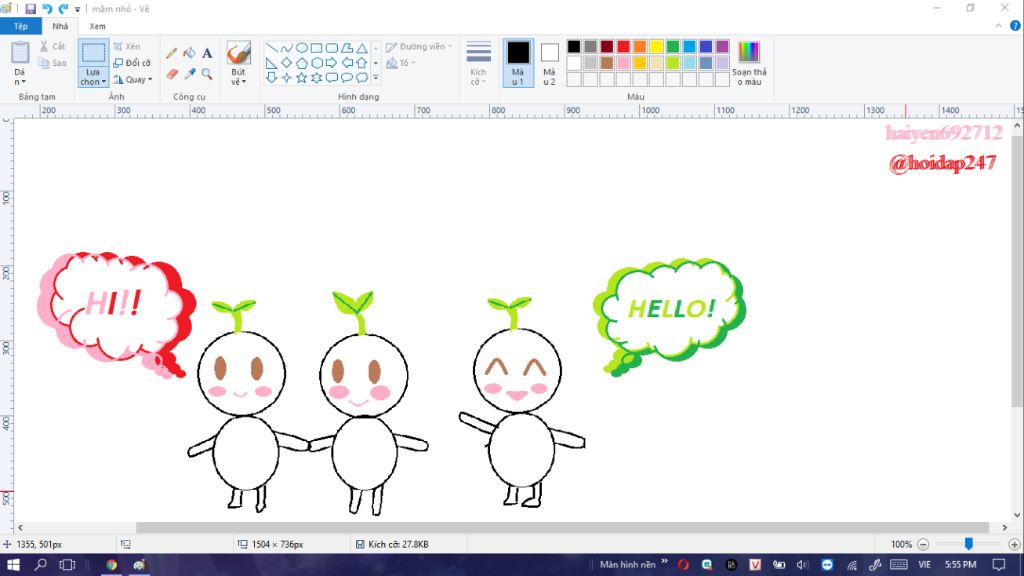1024x576 pixels.
Task: Pick the yellow color swatch
Action: (656, 46)
